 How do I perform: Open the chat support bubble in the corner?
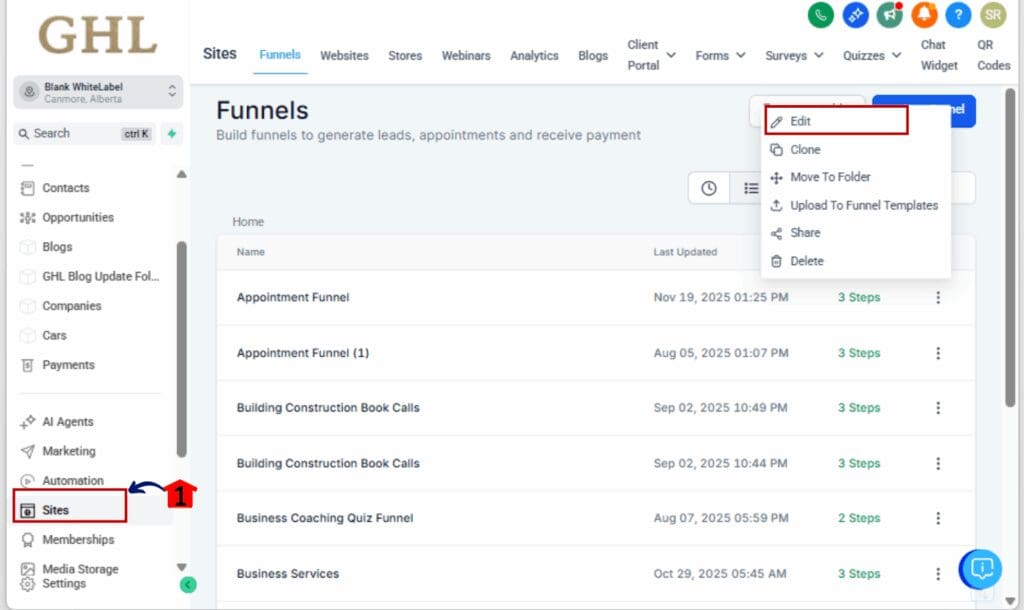[981, 568]
